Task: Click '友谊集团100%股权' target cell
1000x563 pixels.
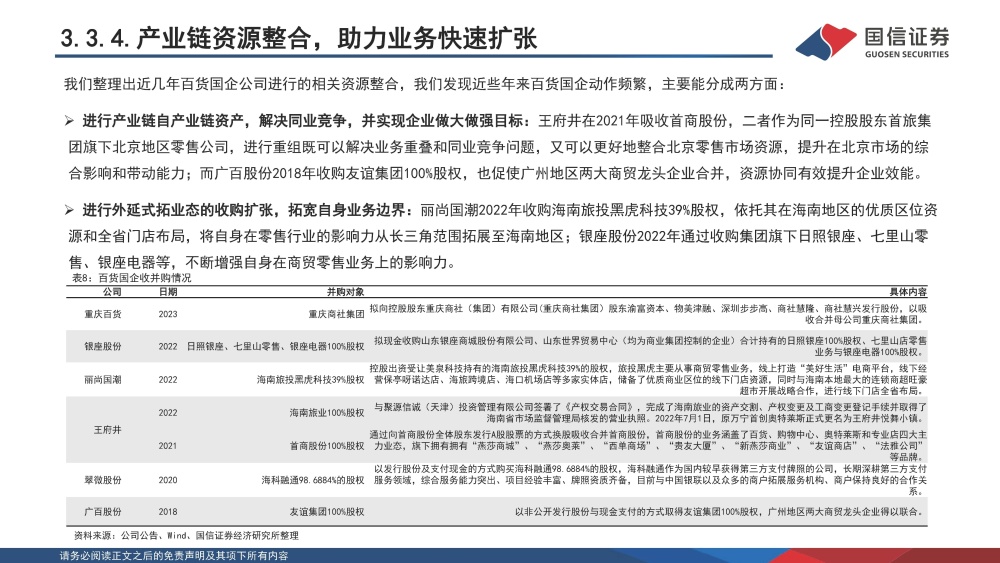Action: coord(327,511)
